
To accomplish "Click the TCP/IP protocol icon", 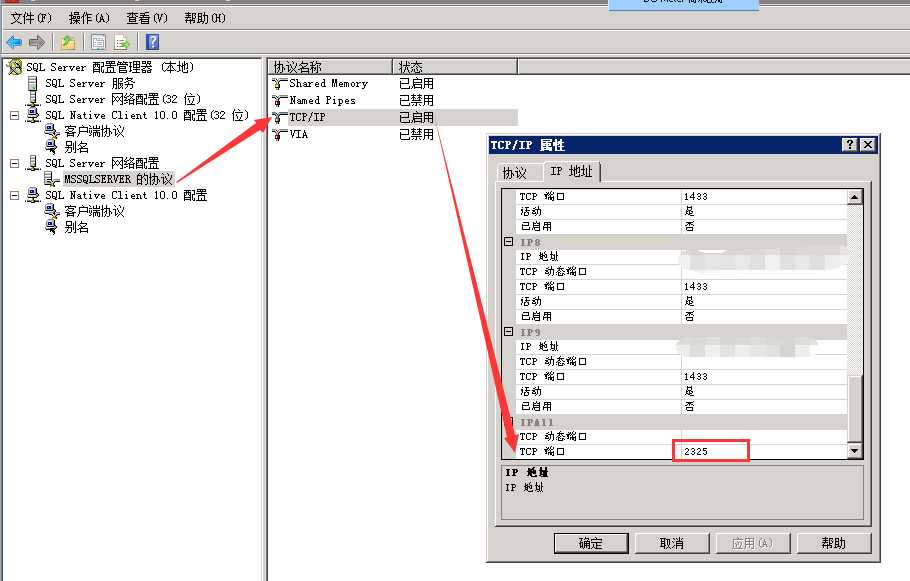I will coord(280,118).
